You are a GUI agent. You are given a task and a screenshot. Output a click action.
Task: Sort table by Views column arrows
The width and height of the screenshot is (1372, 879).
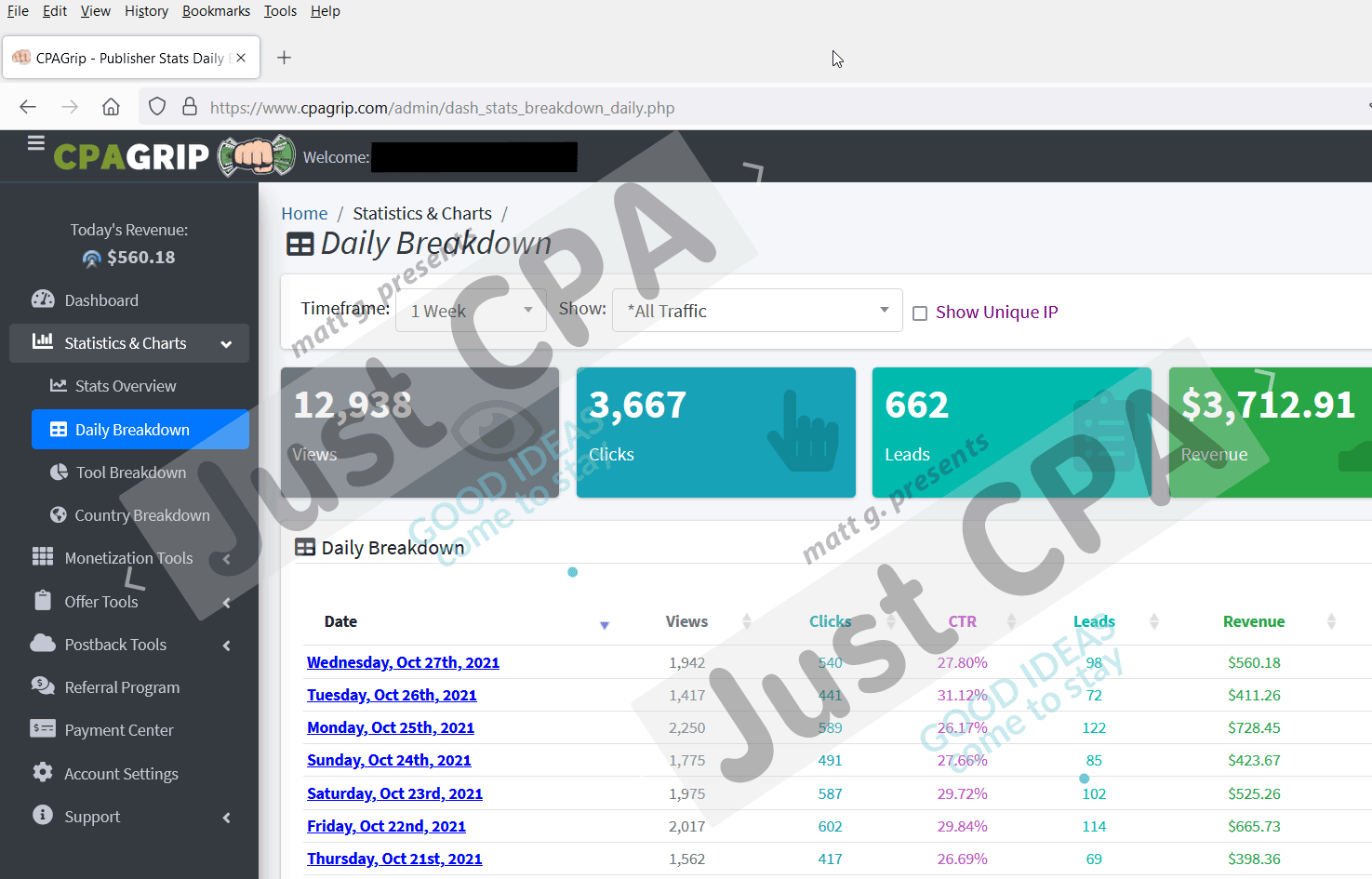coord(746,621)
